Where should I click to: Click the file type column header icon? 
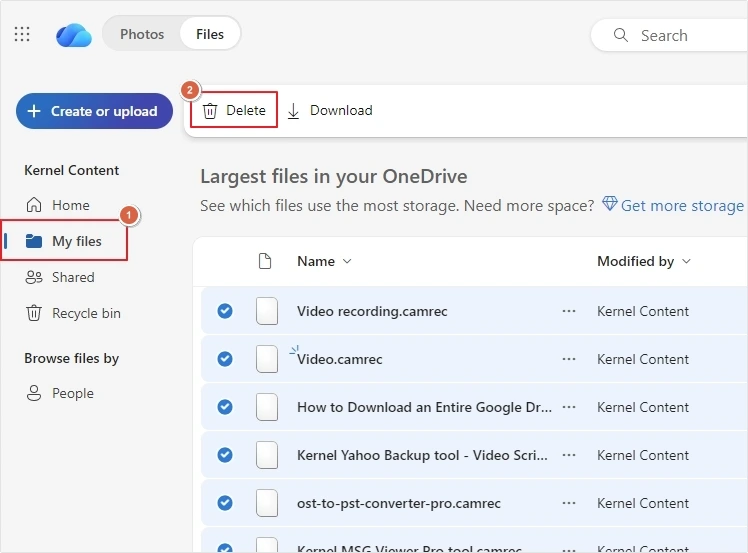click(265, 261)
